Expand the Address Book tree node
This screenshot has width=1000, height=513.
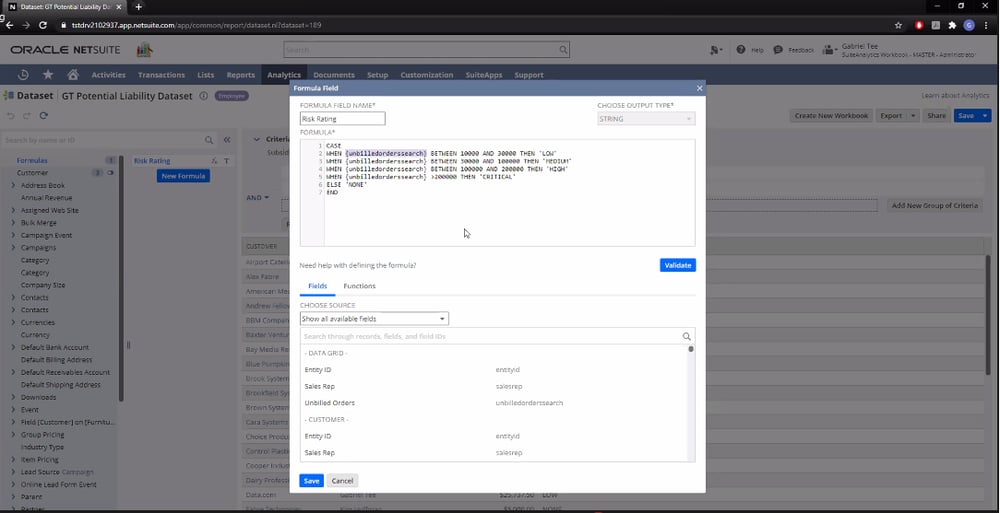coord(13,186)
